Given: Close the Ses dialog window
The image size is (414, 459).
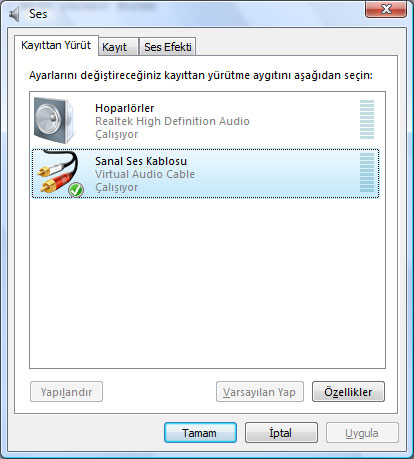Looking at the screenshot, I should tap(386, 9).
